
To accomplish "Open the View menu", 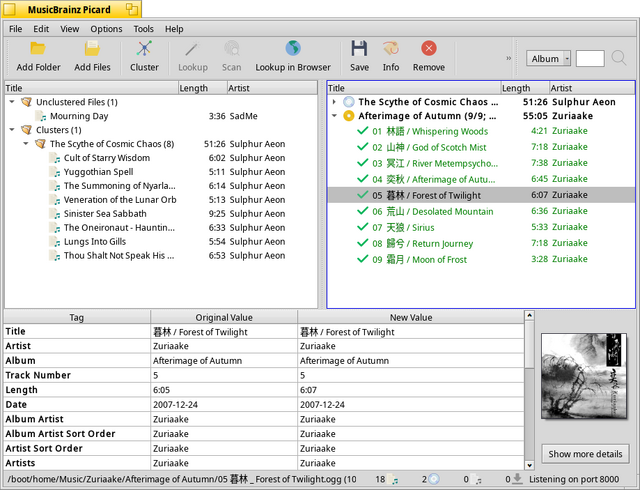I will [70, 29].
